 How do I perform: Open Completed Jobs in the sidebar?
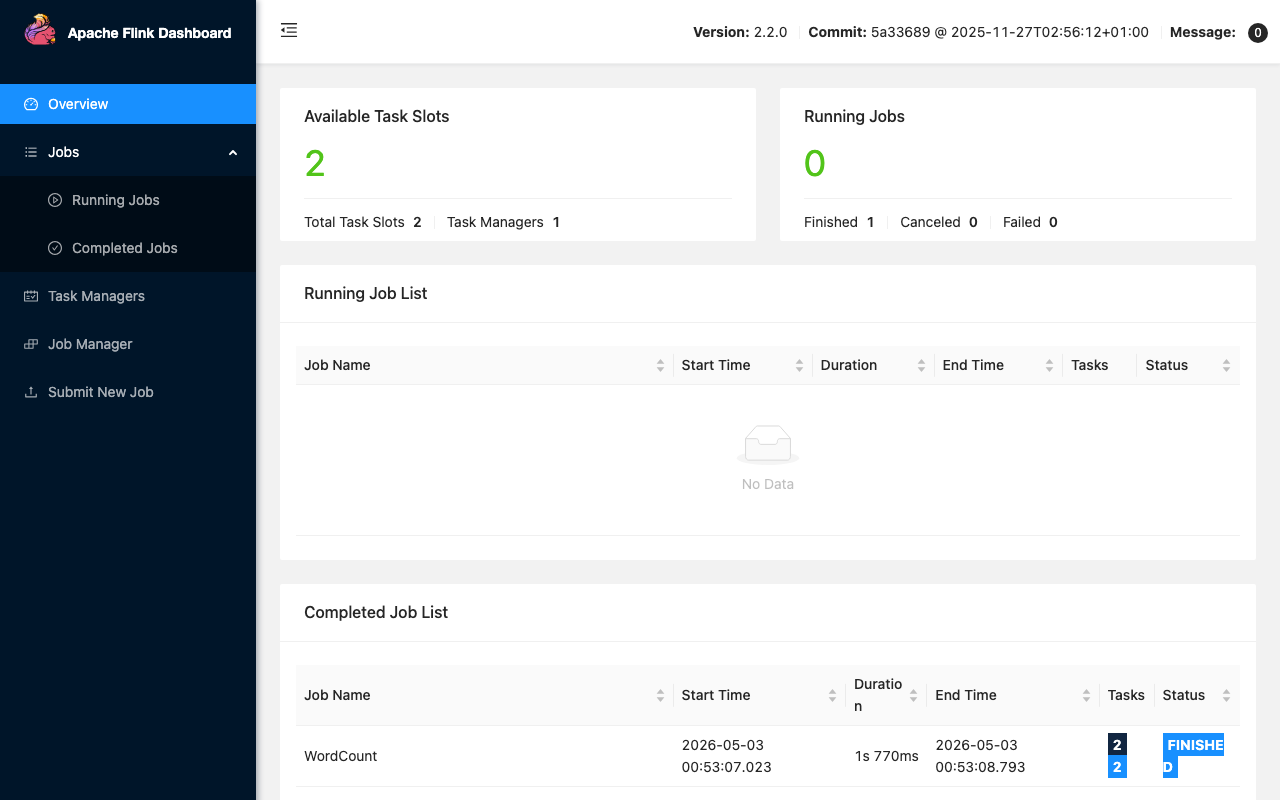128,248
